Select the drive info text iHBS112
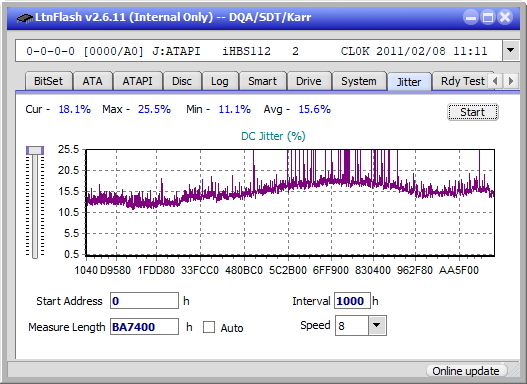527x384 pixels. click(x=246, y=51)
